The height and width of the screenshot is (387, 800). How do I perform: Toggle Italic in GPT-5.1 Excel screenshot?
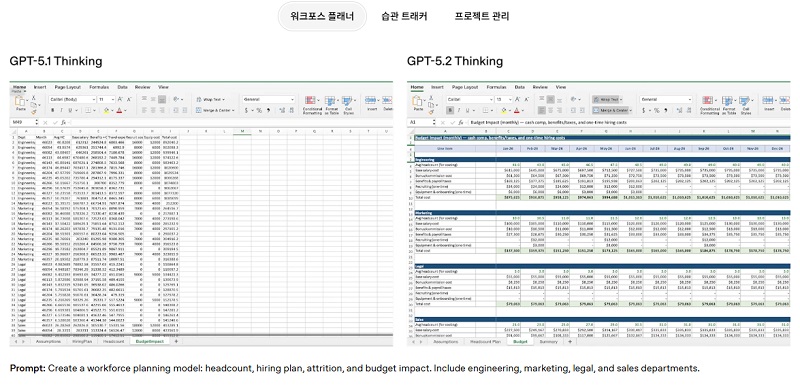61,110
